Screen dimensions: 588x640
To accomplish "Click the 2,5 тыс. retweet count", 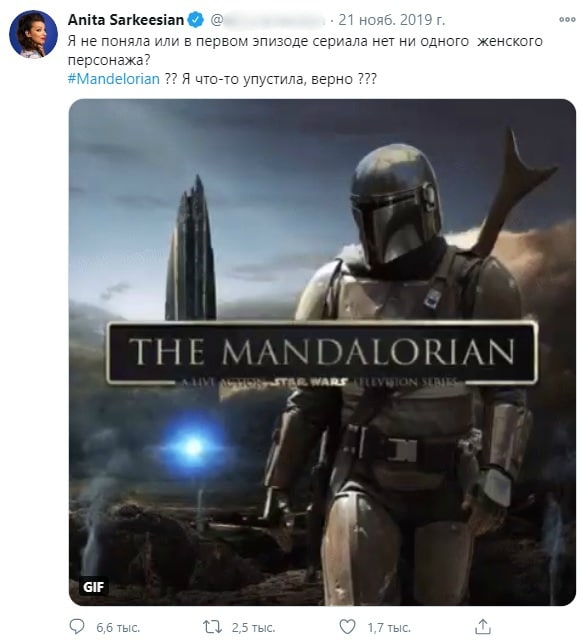I will click(x=253, y=627).
